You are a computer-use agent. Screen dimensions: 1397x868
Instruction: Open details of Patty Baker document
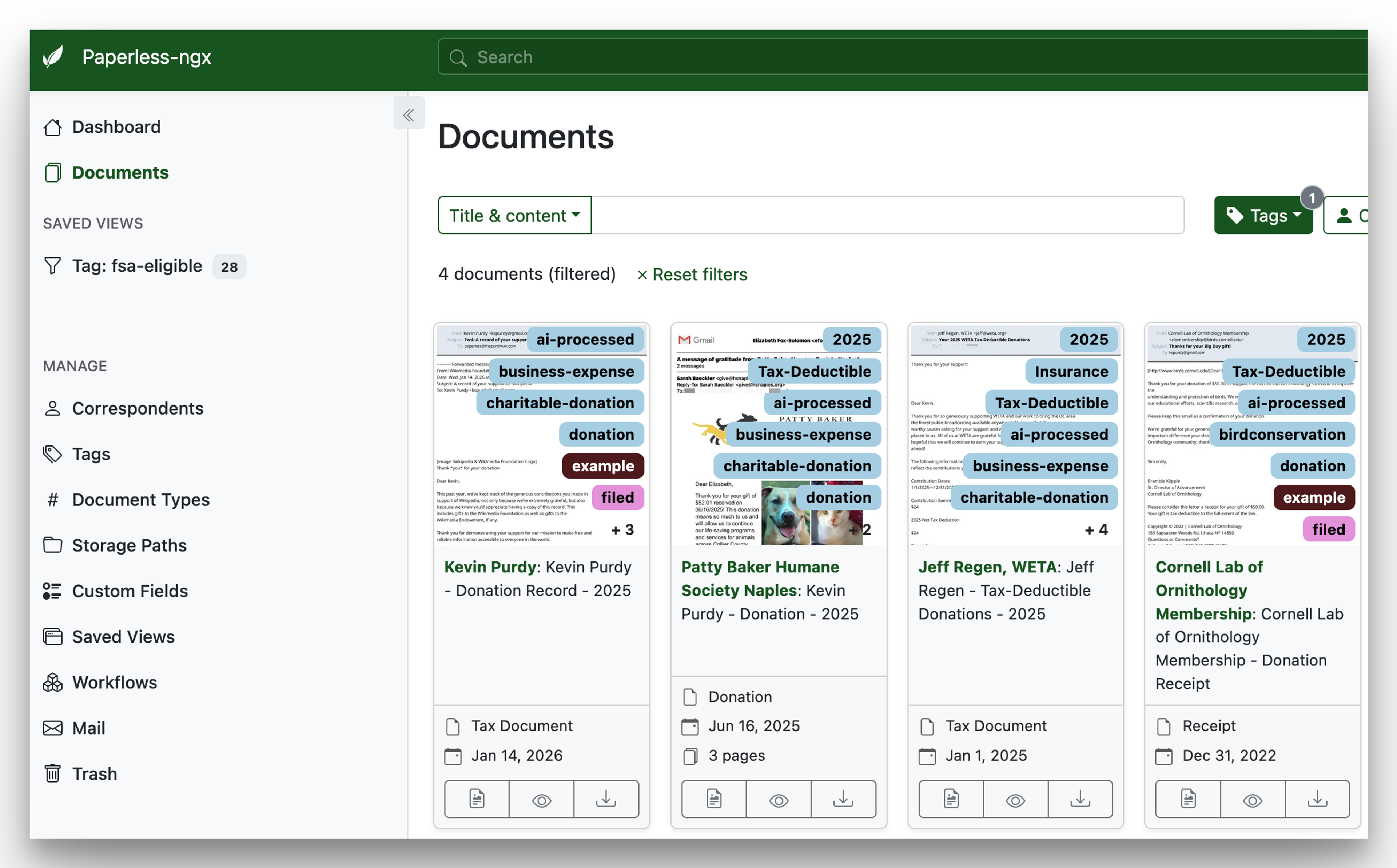(x=714, y=799)
